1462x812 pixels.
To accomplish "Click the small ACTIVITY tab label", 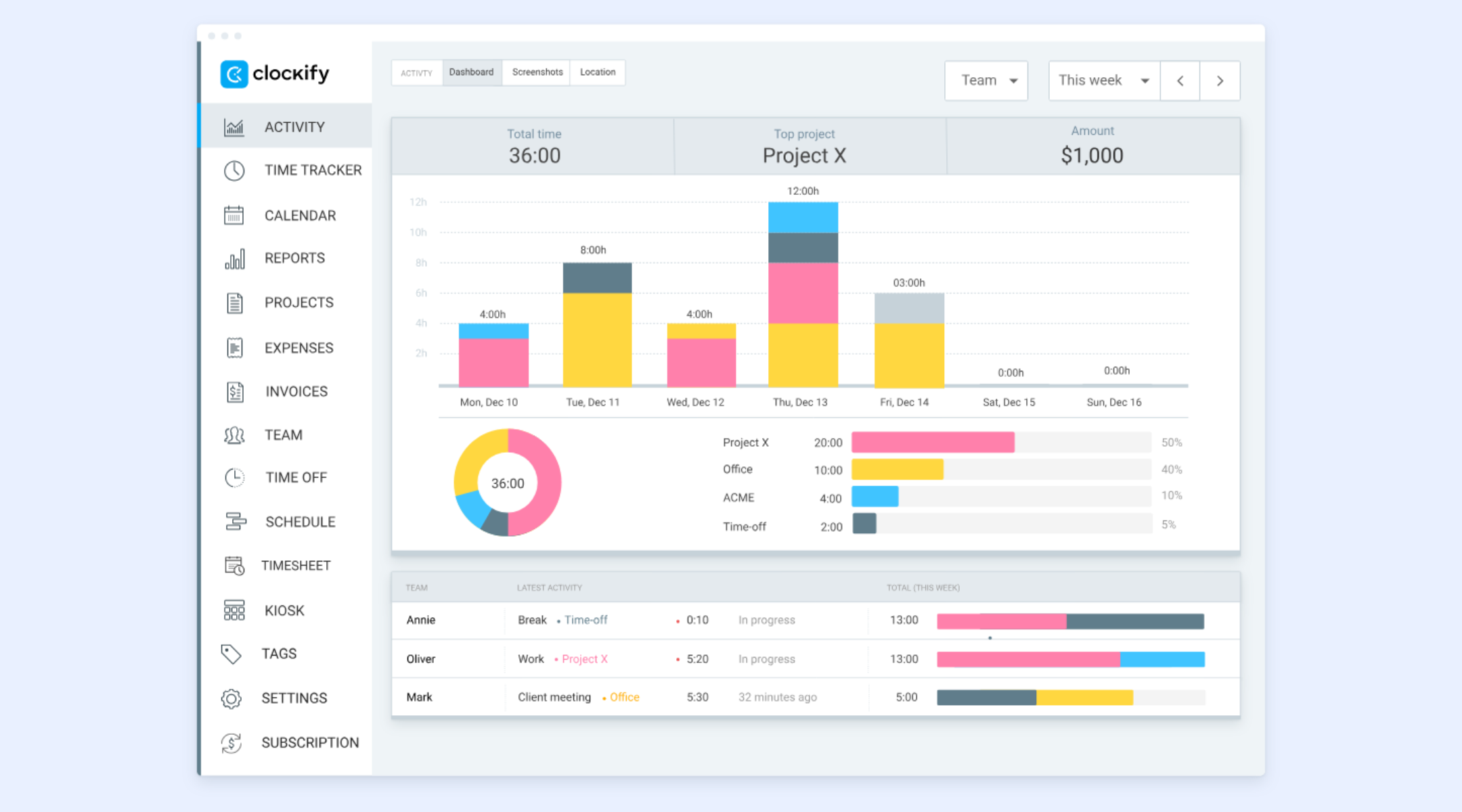I will coord(416,73).
